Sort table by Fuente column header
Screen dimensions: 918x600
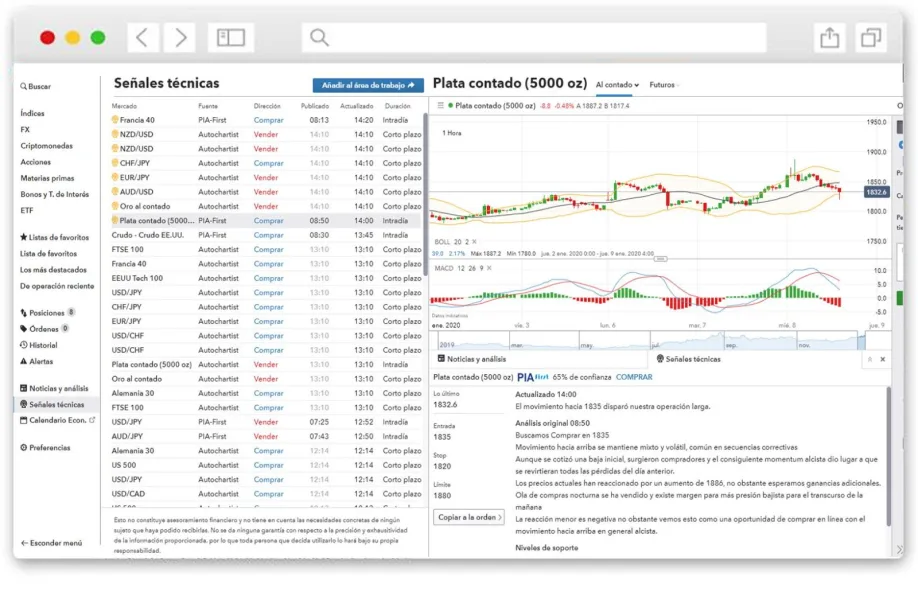208,106
